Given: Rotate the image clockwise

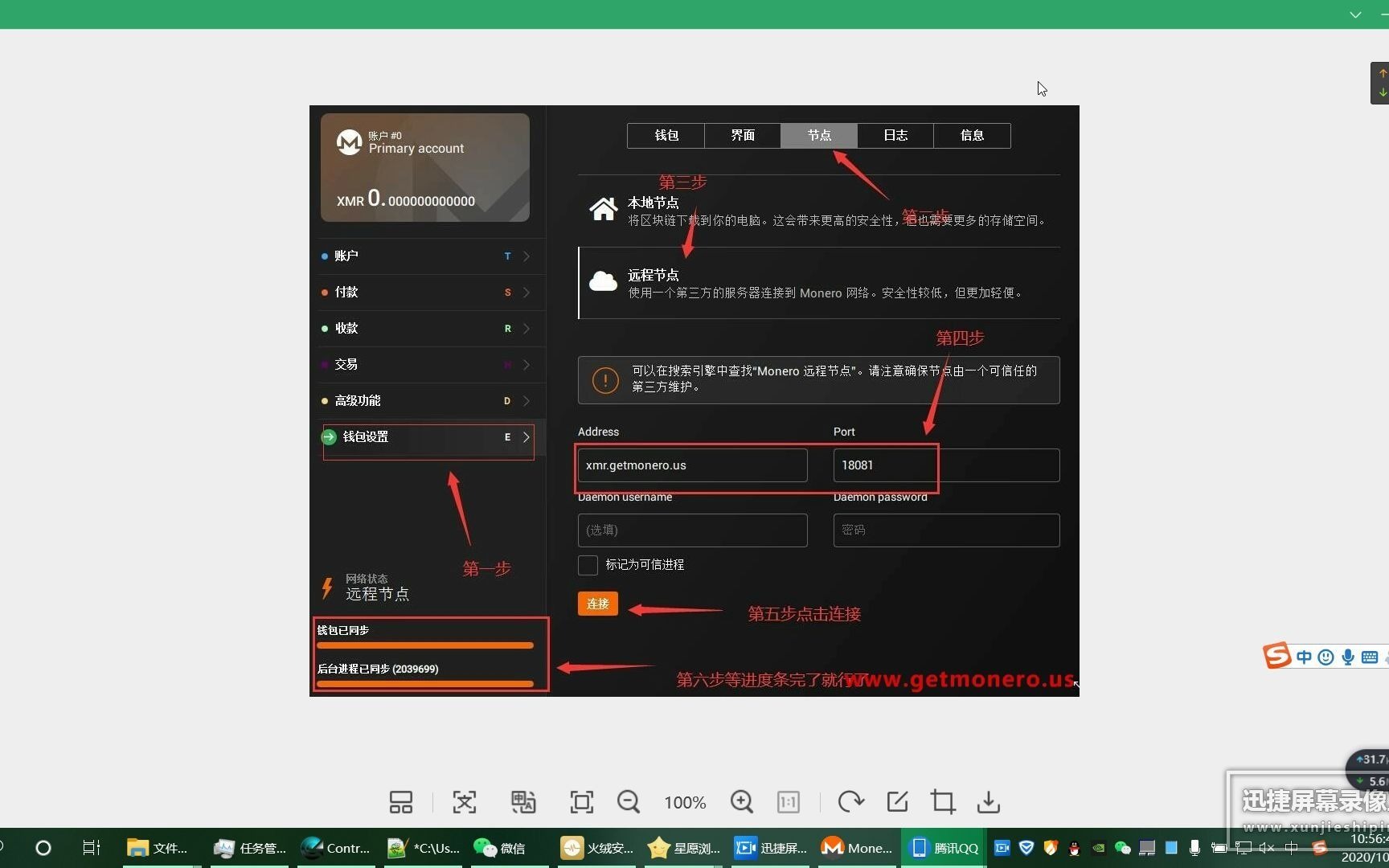Looking at the screenshot, I should (850, 801).
